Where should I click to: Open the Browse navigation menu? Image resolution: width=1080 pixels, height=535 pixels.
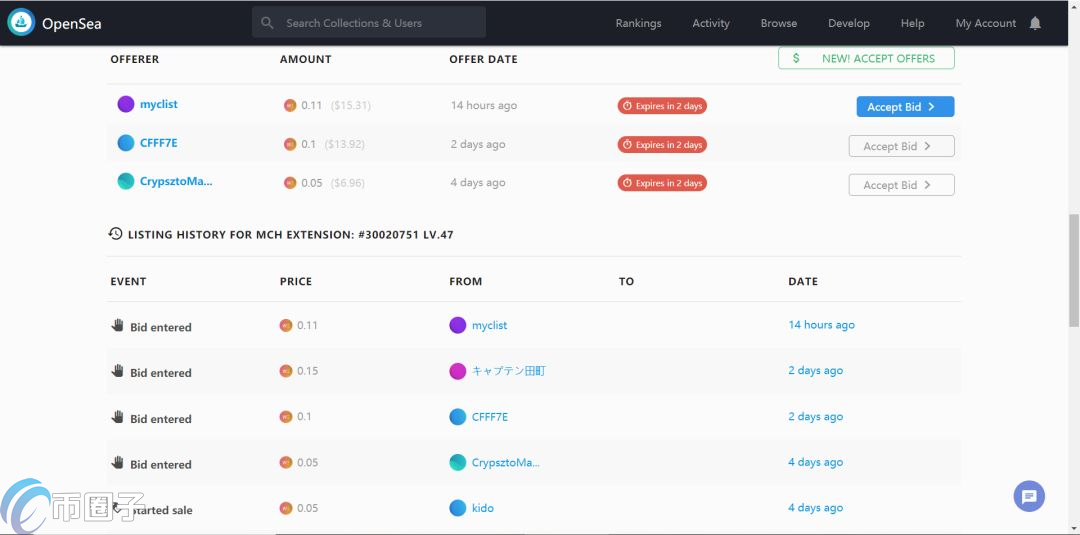[779, 23]
